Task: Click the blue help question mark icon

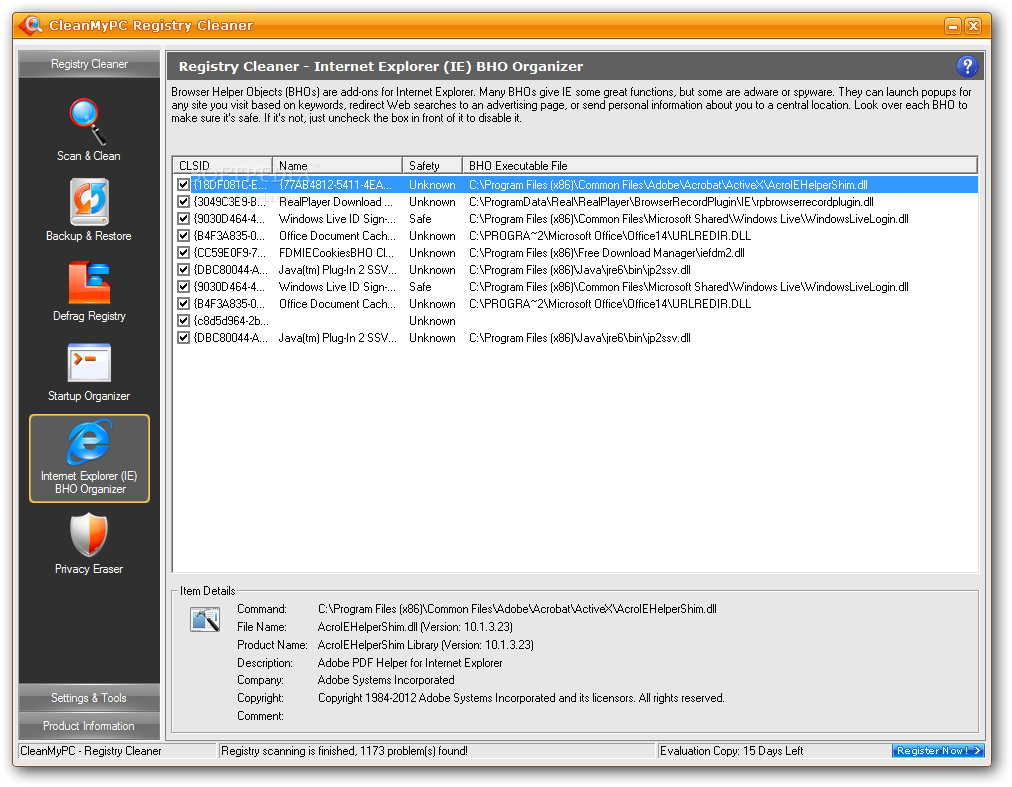Action: [x=967, y=66]
